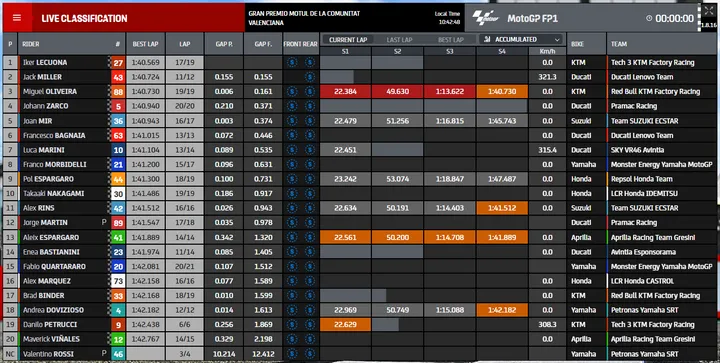Select rider Iker LECUONA
Screen dimensions: 720x363
coord(45,62)
